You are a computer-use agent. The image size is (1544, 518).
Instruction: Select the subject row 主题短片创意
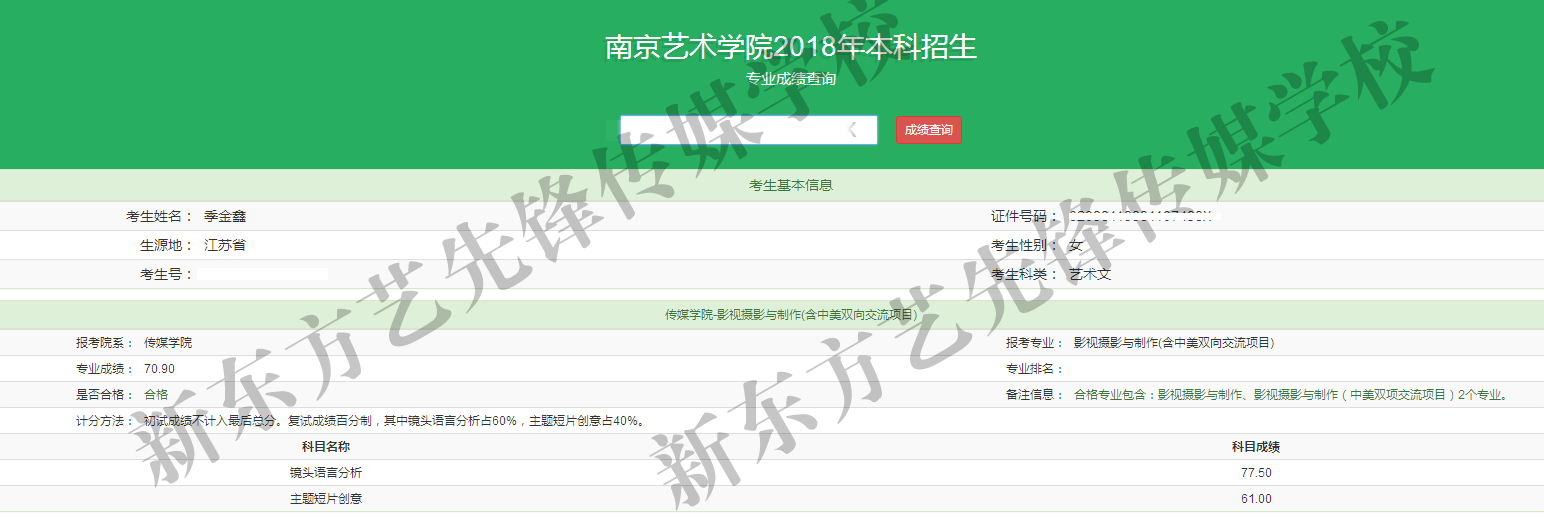click(x=326, y=499)
